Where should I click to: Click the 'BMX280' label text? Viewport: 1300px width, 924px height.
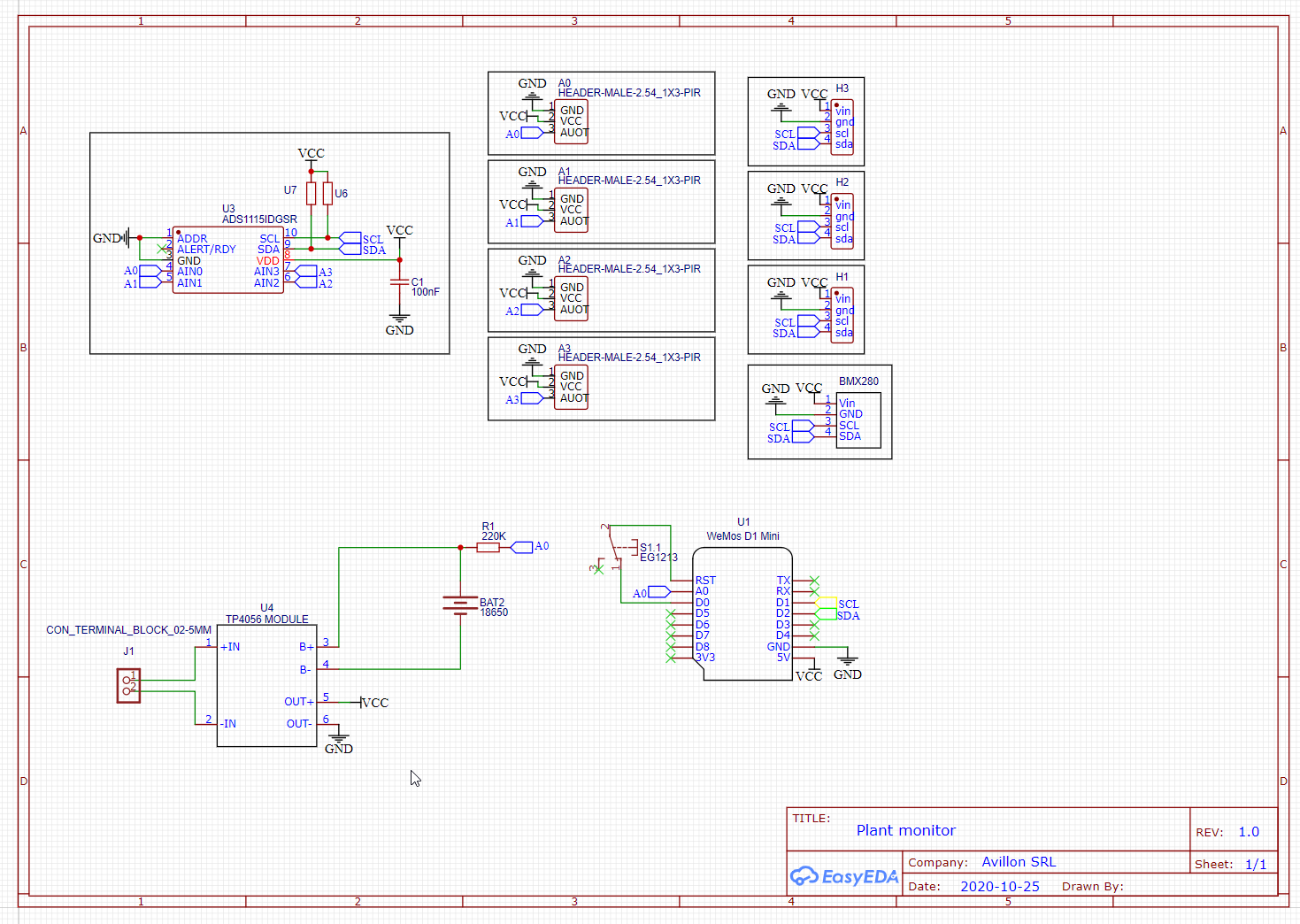859,381
